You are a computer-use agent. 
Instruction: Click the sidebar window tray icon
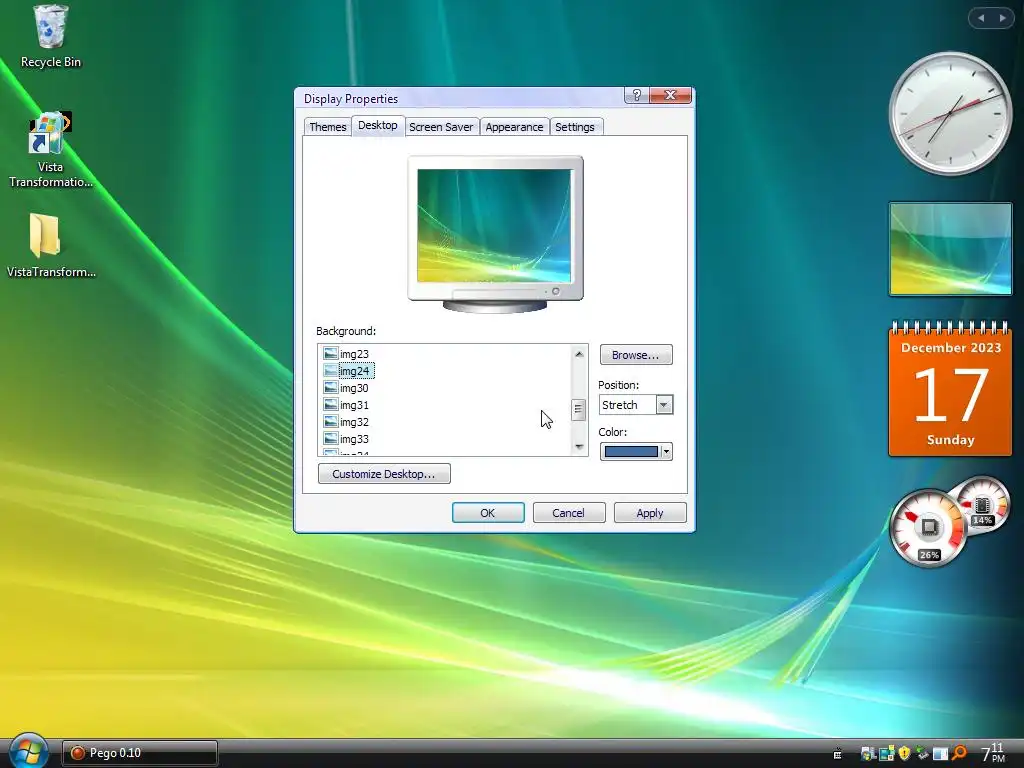940,754
